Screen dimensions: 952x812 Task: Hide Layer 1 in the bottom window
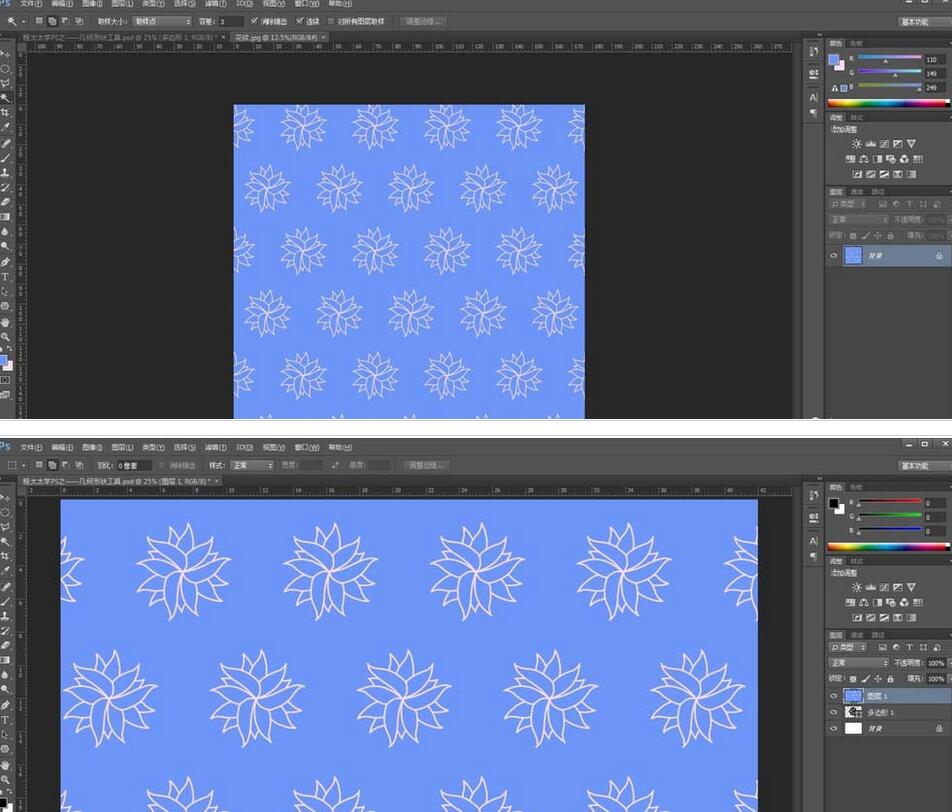[x=834, y=696]
